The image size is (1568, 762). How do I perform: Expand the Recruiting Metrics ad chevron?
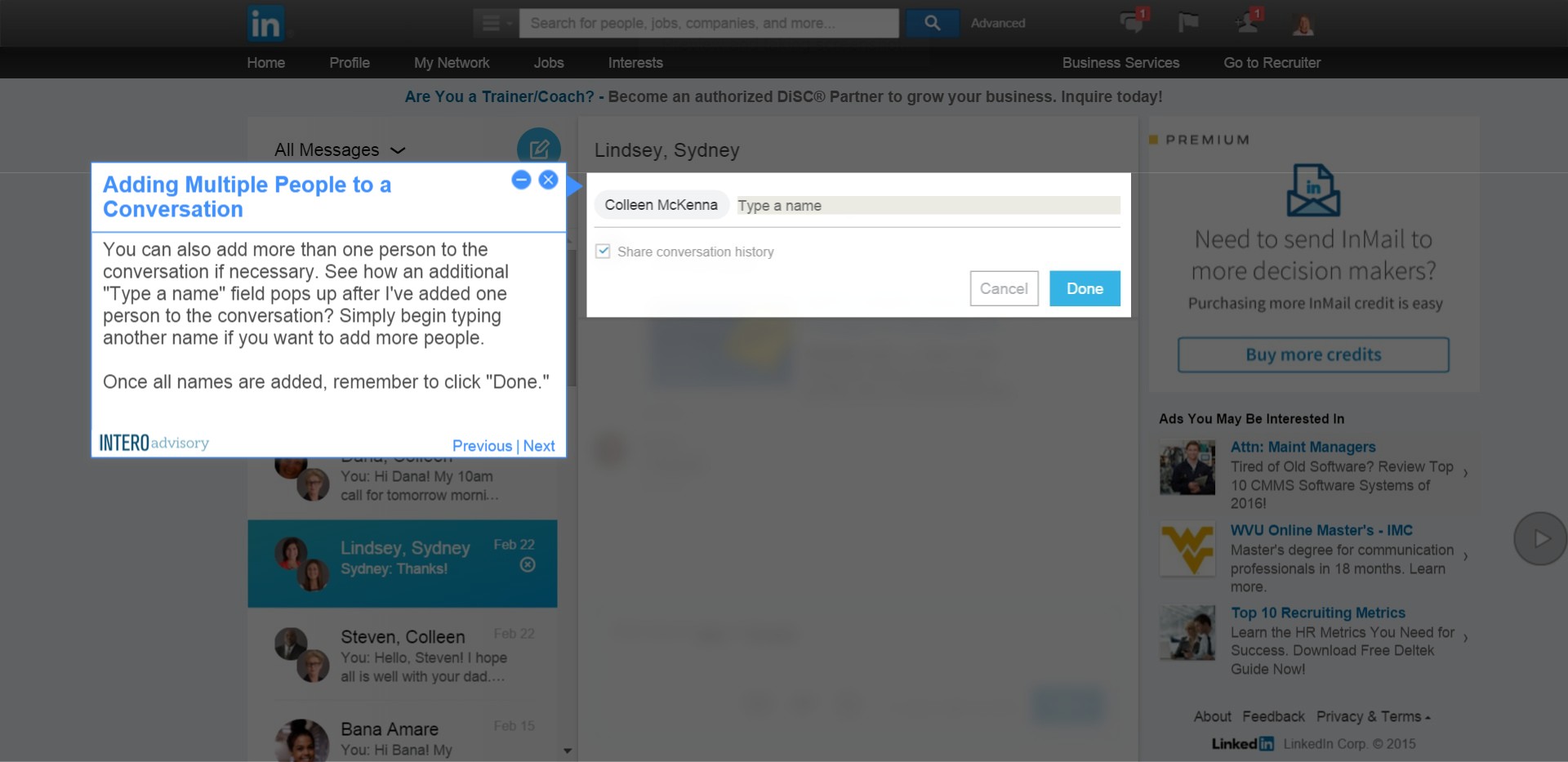[1466, 638]
